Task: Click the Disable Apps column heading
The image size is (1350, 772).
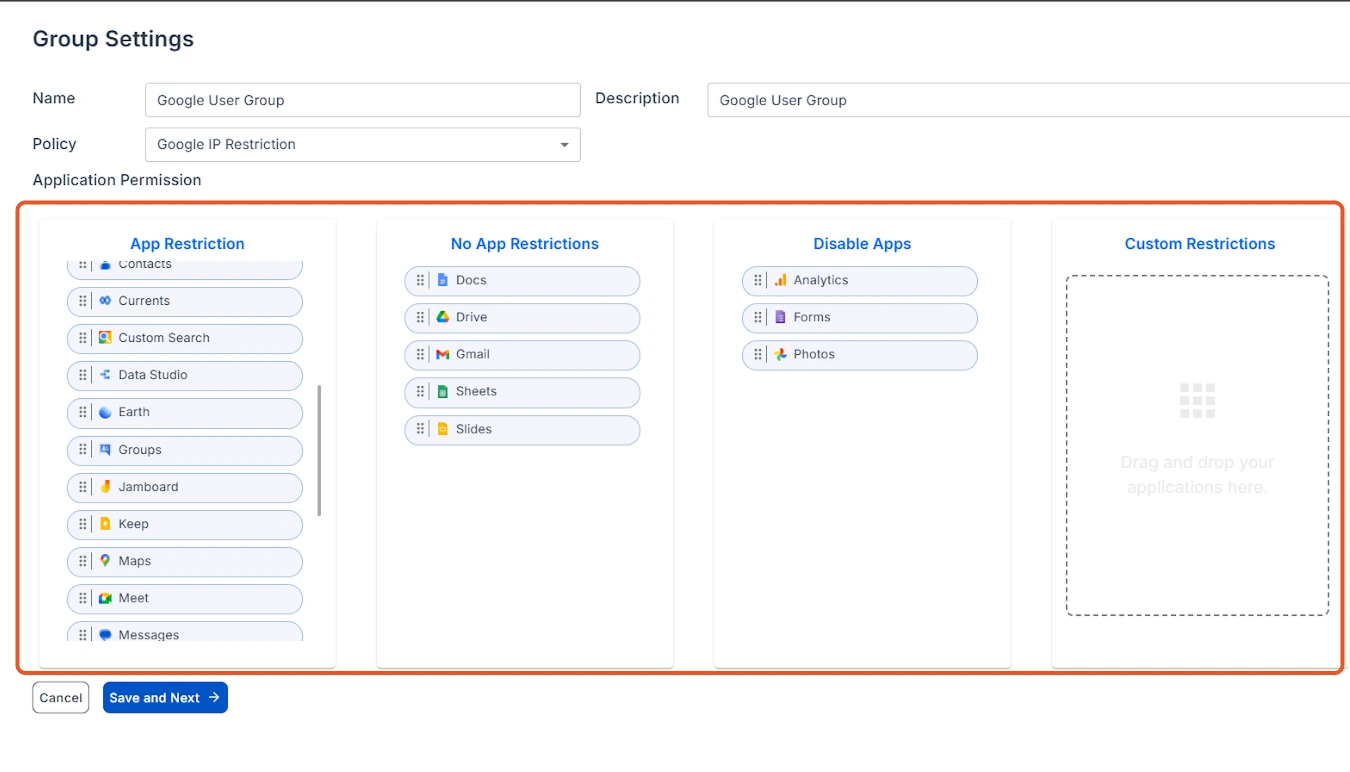Action: pos(862,244)
